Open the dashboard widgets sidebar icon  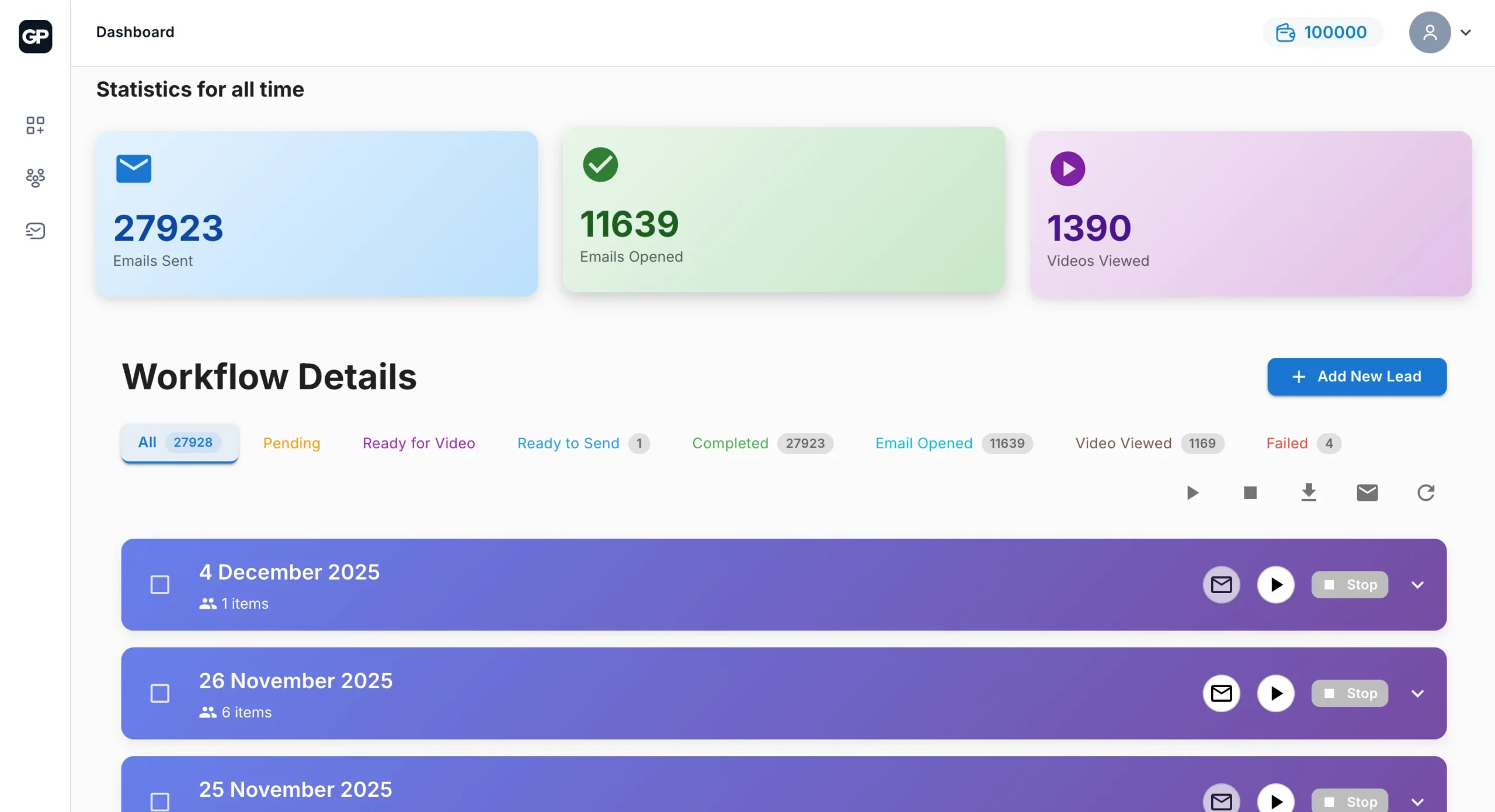click(35, 125)
